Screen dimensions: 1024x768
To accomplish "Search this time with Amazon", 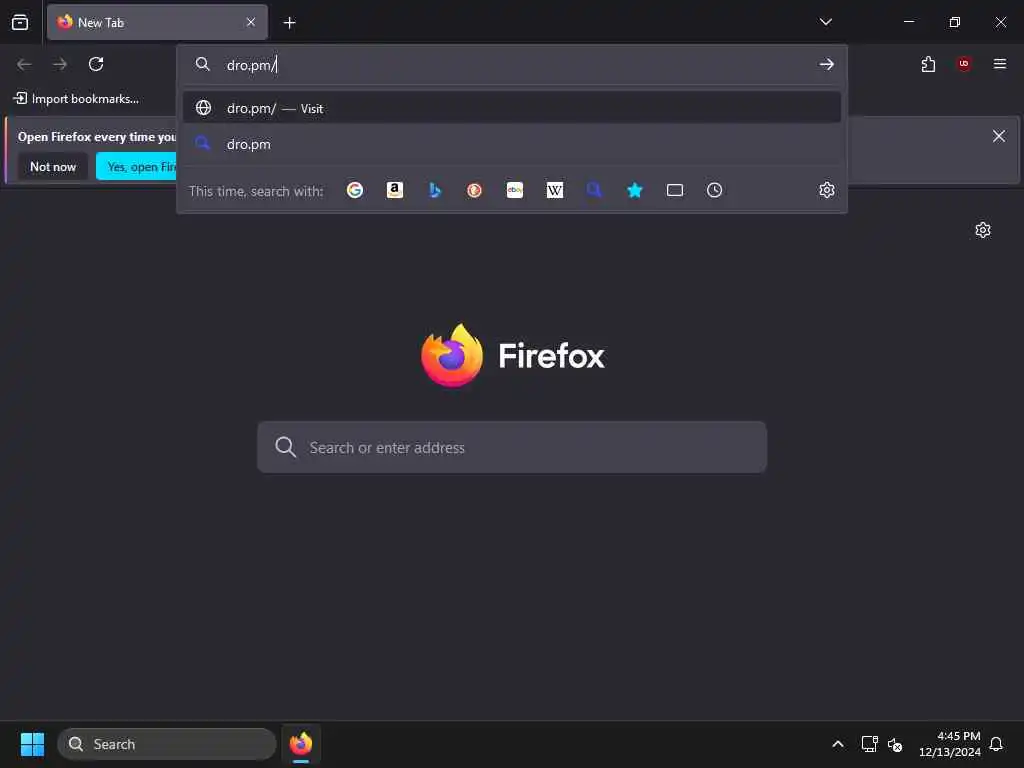I will (x=394, y=190).
